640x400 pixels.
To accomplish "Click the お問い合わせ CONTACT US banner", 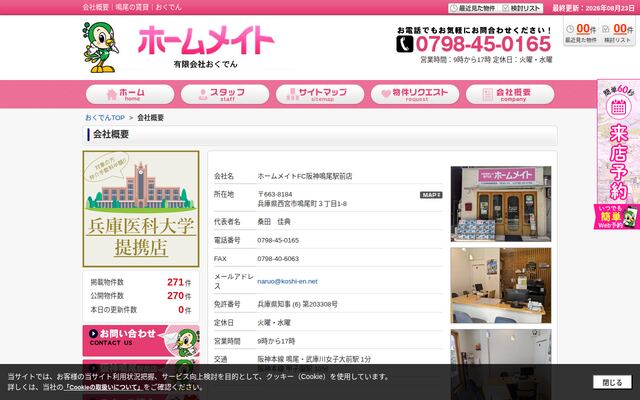I will point(141,340).
